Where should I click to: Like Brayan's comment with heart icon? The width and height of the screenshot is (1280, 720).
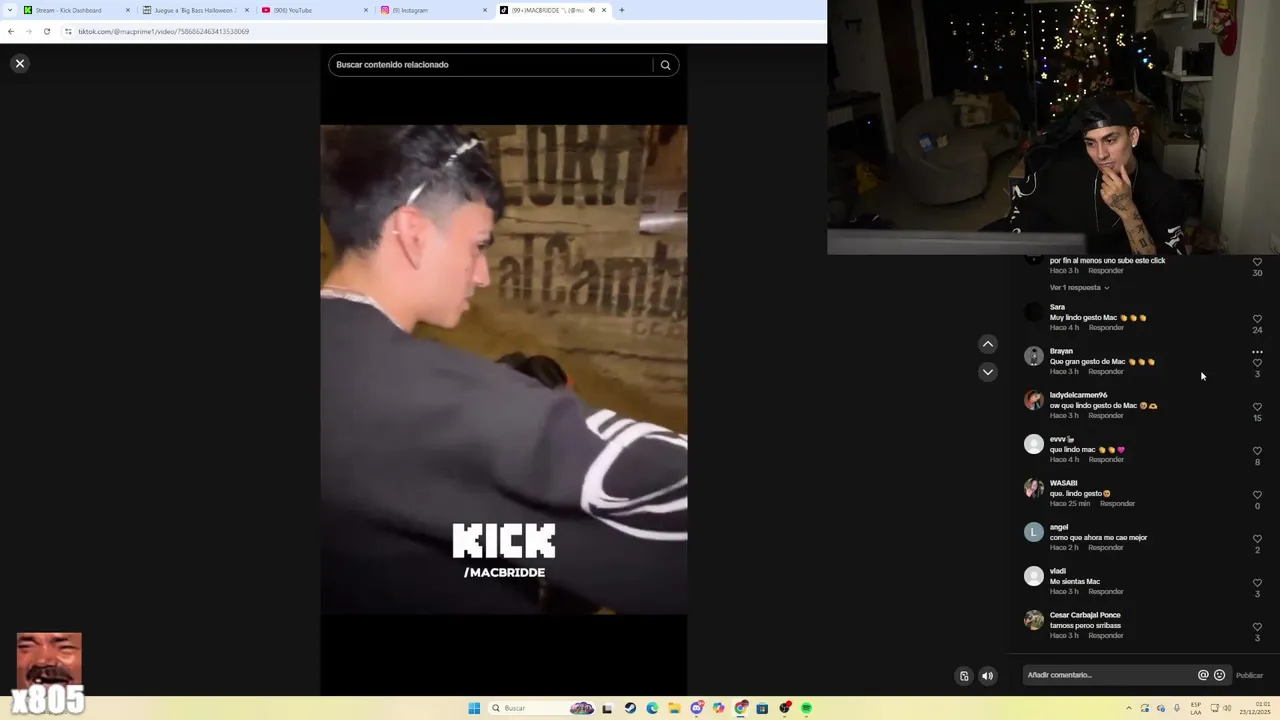coord(1257,363)
